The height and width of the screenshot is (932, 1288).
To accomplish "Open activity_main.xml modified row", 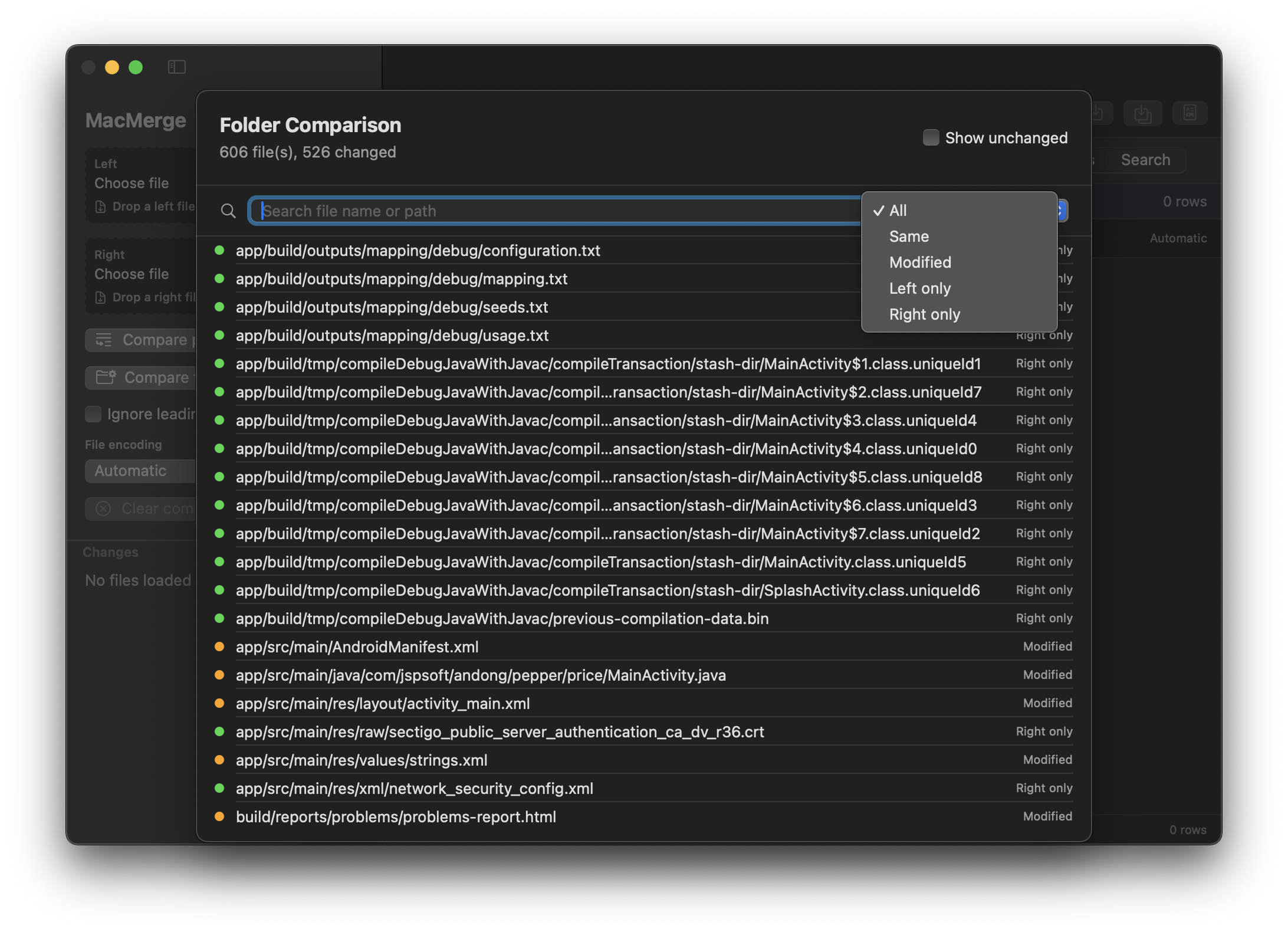I will pos(643,703).
